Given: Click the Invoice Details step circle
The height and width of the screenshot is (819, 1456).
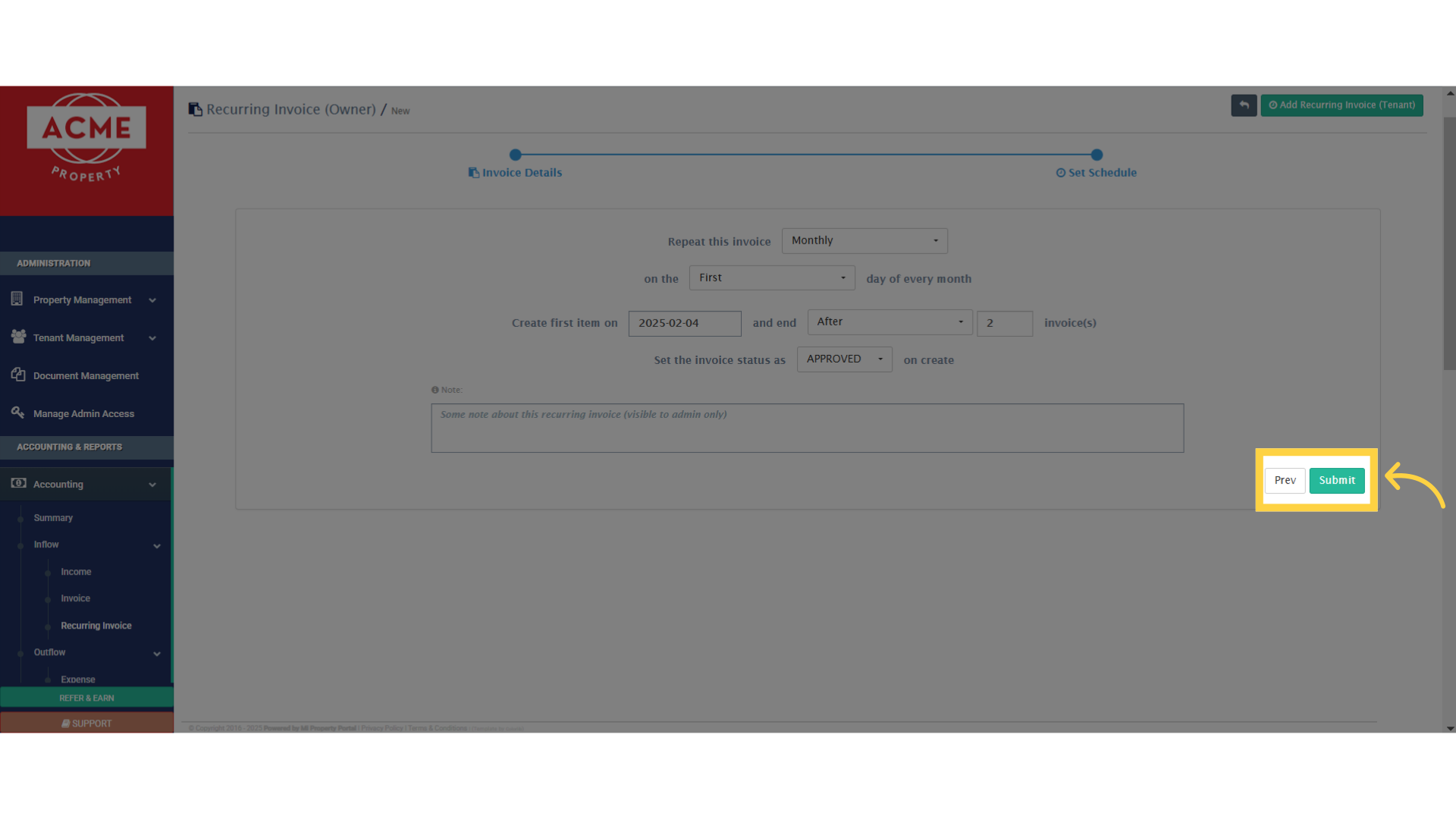Looking at the screenshot, I should 516,155.
